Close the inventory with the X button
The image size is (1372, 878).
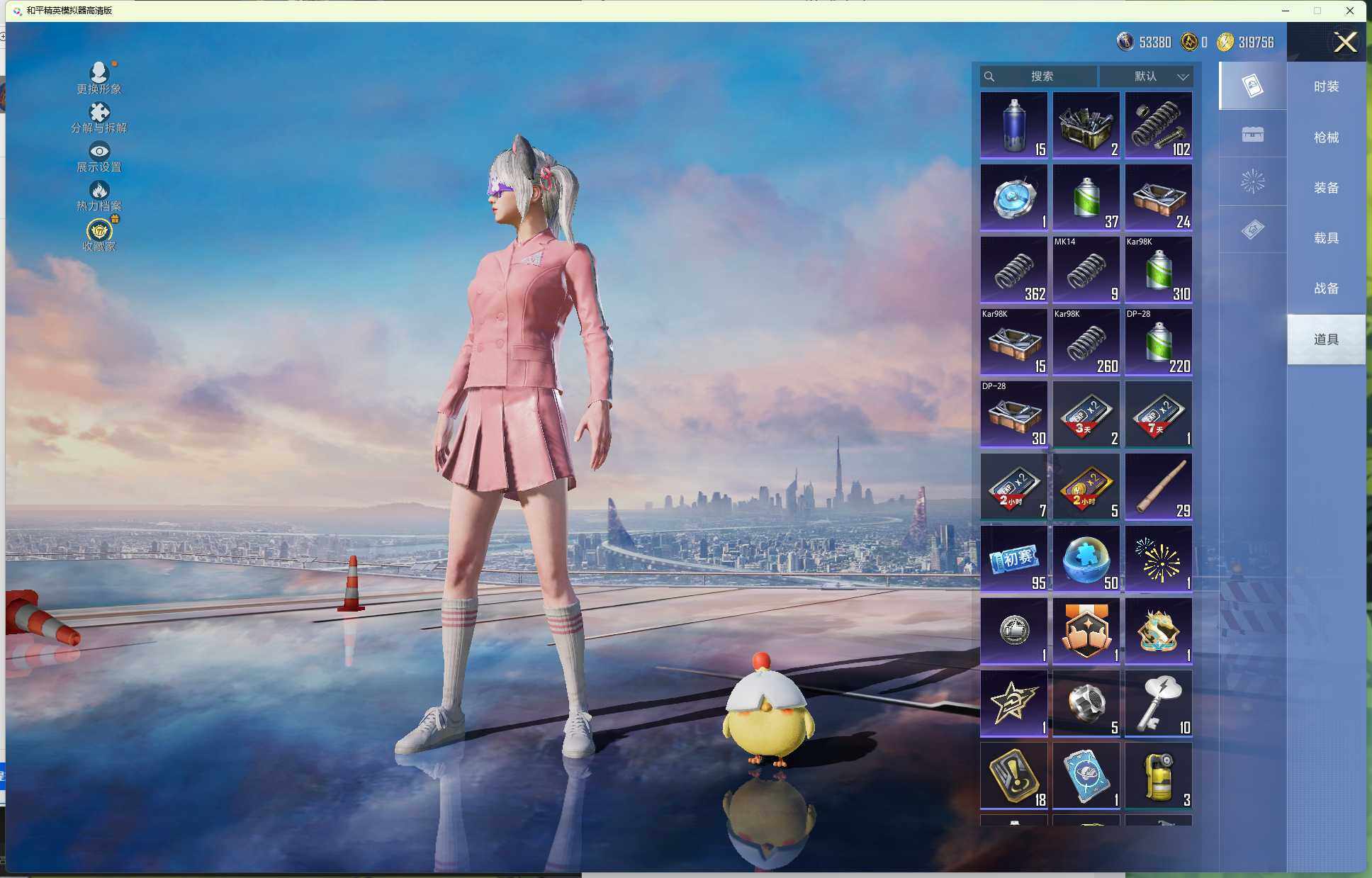tap(1344, 43)
